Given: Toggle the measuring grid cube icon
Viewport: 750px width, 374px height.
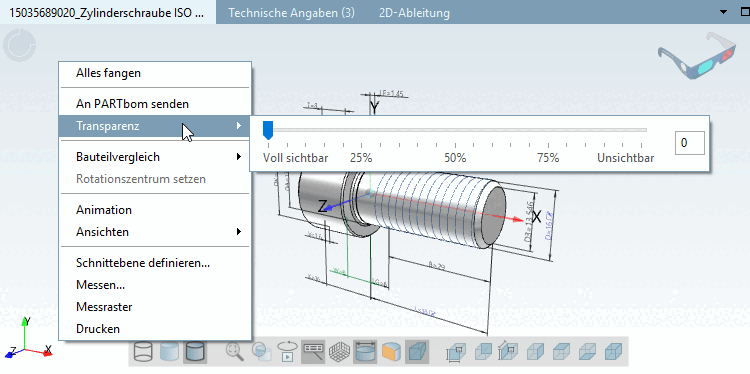Looking at the screenshot, I should coord(339,352).
